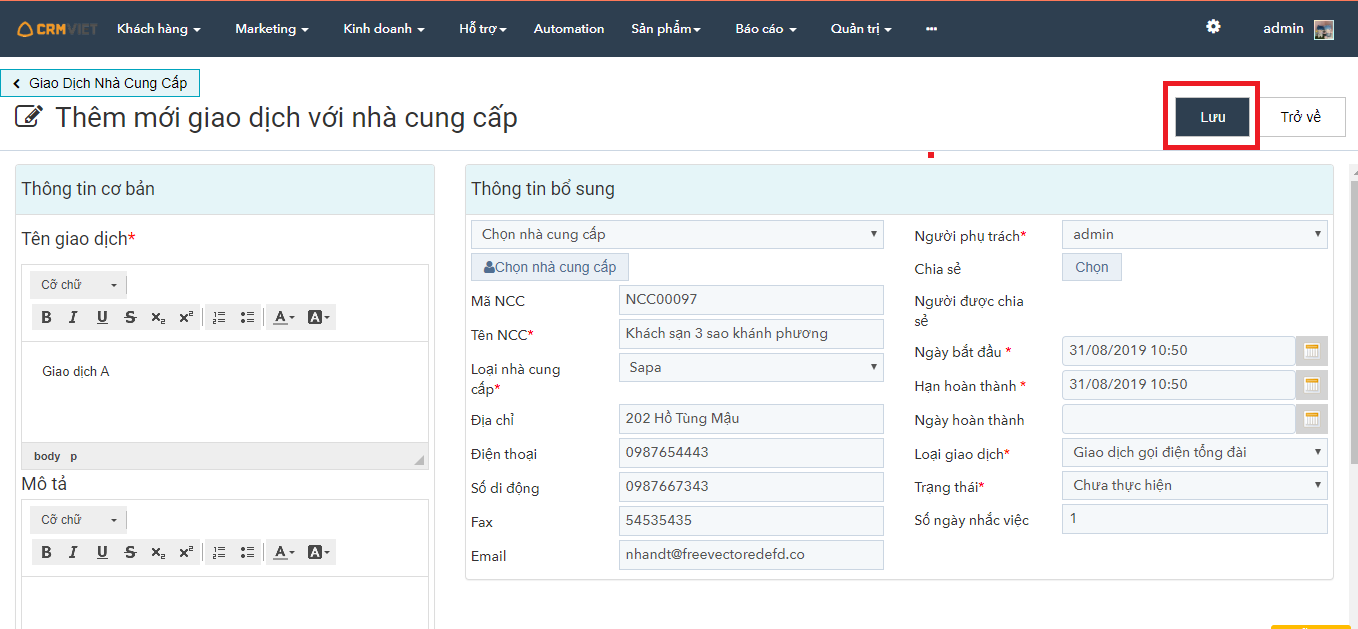The height and width of the screenshot is (629, 1358).
Task: Click Bold in Tên giao dịch editor
Action: 46,317
